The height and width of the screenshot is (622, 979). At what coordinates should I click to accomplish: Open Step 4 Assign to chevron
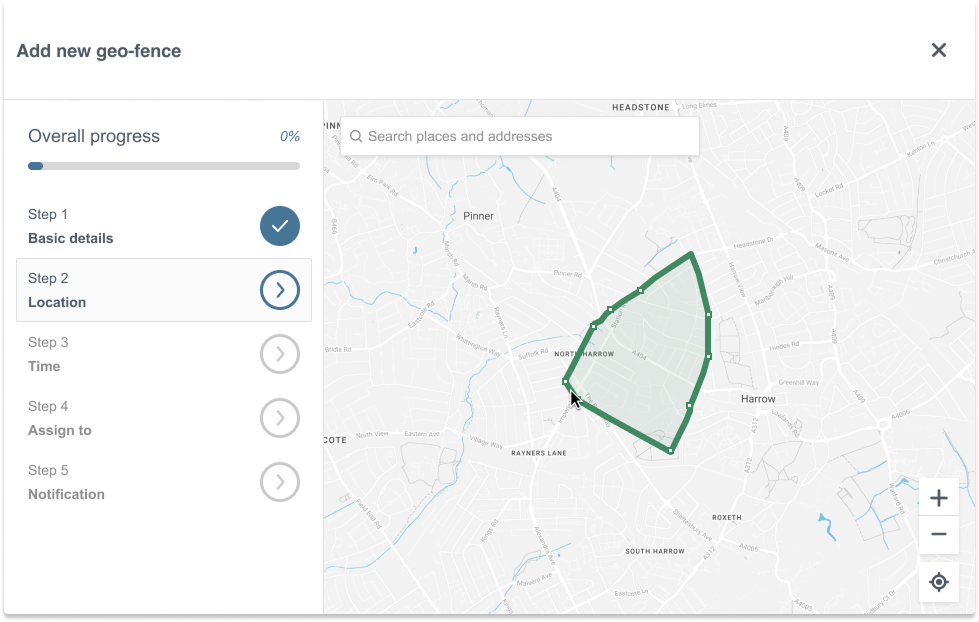pyautogui.click(x=280, y=418)
